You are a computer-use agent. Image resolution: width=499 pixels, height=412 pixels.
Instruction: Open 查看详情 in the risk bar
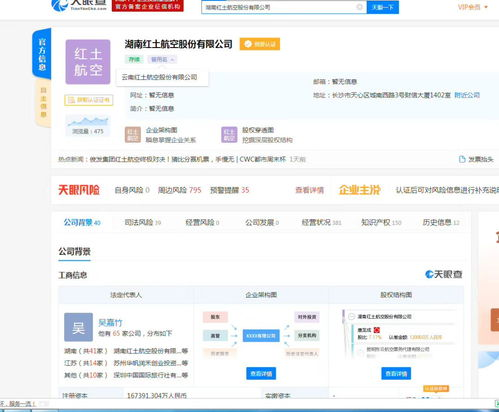tap(309, 190)
